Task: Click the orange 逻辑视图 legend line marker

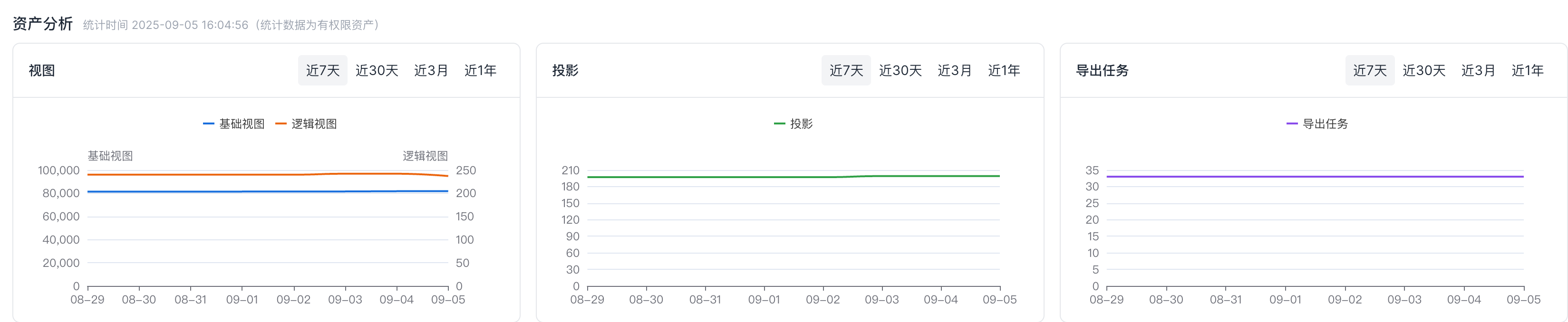Action: [281, 124]
